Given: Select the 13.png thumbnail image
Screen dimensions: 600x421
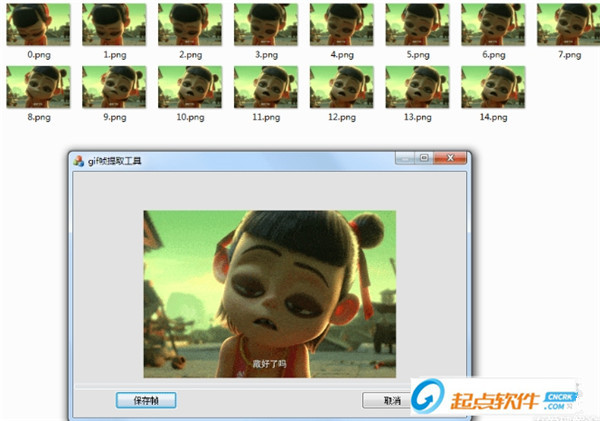Looking at the screenshot, I should [417, 87].
